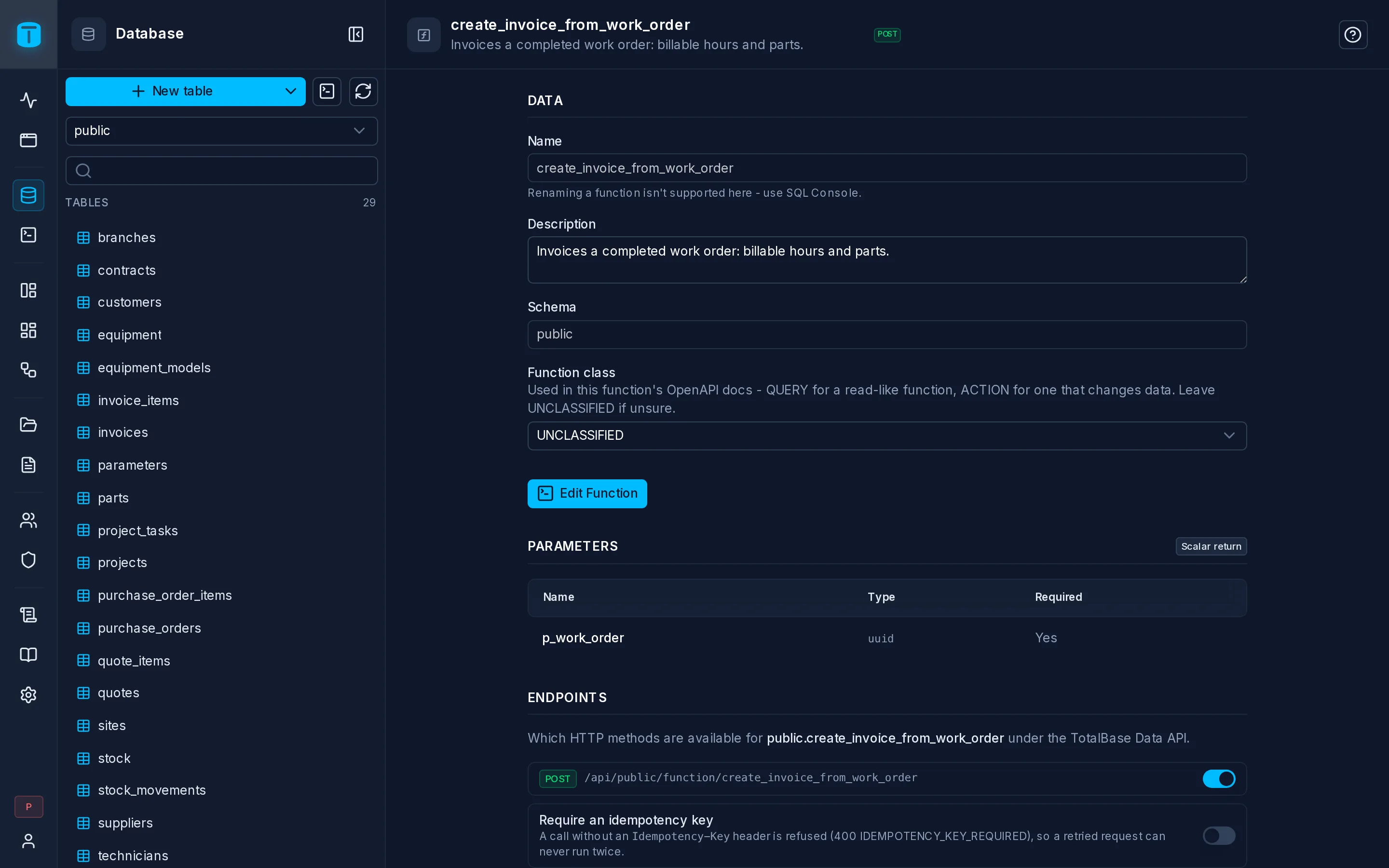Click the Scalar return badge

1211,546
